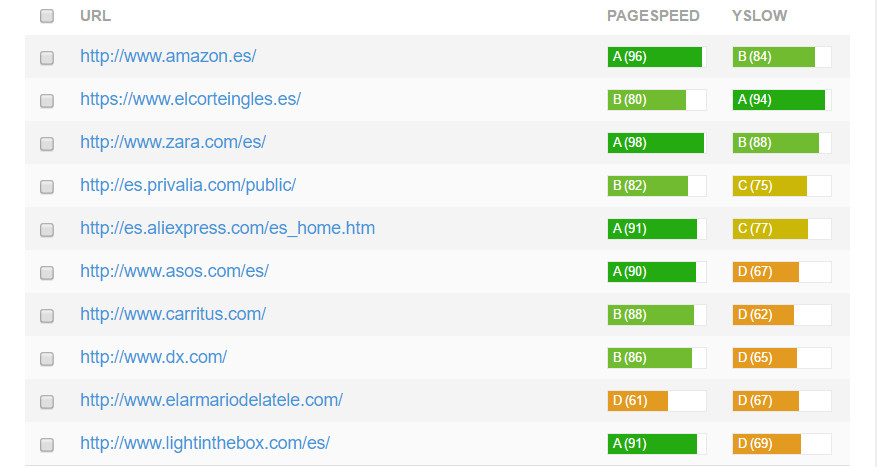Click the es.aliexpress.com URL
This screenshot has height=467, width=877.
[227, 228]
